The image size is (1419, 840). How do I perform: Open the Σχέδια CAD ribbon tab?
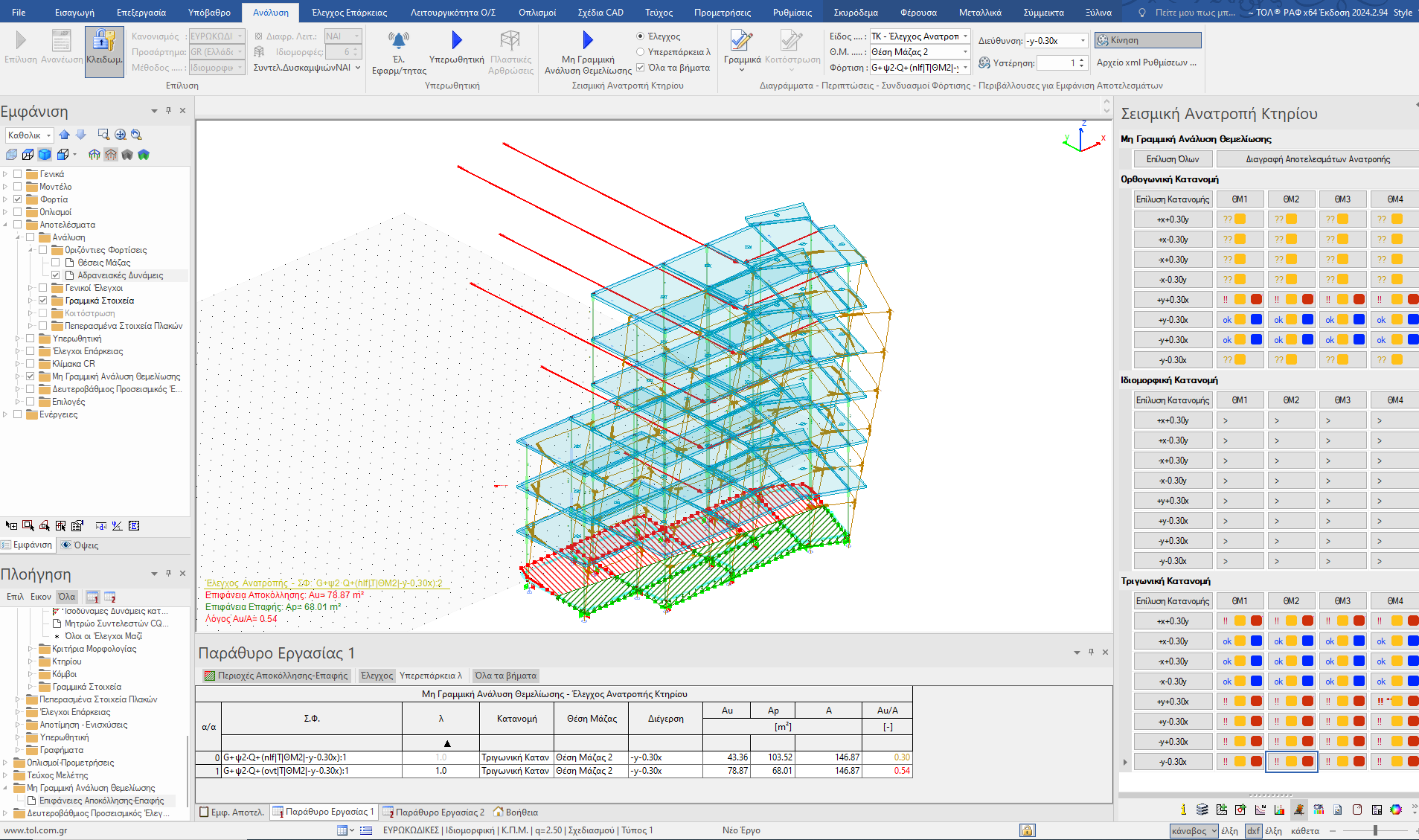coord(600,13)
